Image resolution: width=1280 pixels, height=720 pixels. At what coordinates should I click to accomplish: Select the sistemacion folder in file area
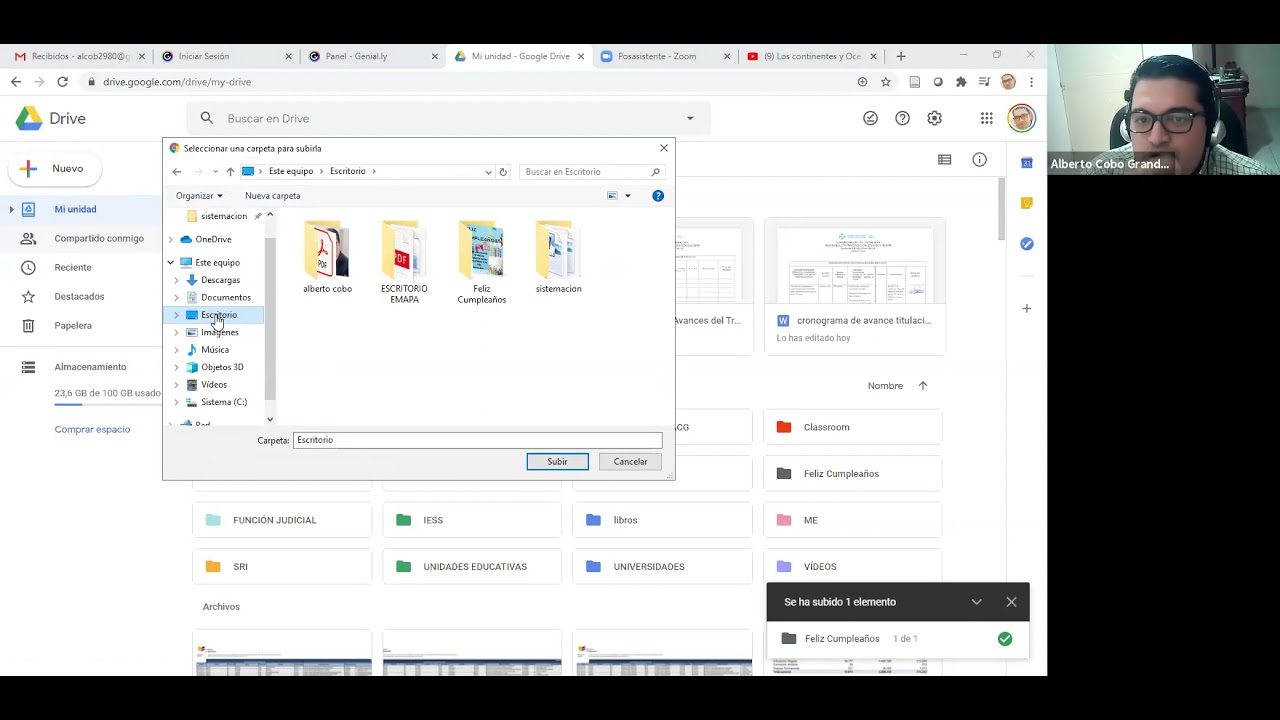click(x=558, y=258)
